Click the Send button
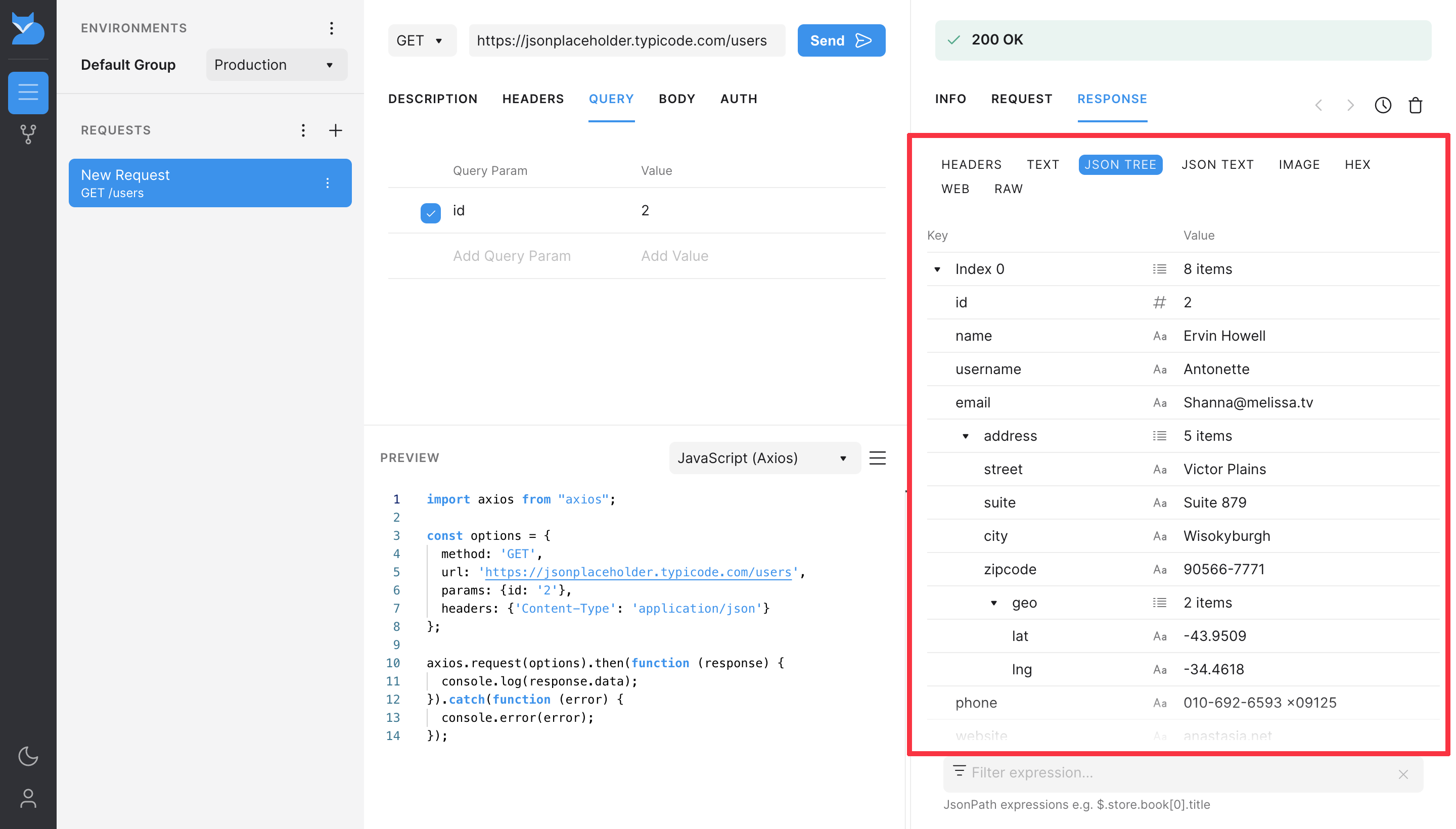The width and height of the screenshot is (1456, 829). [840, 40]
